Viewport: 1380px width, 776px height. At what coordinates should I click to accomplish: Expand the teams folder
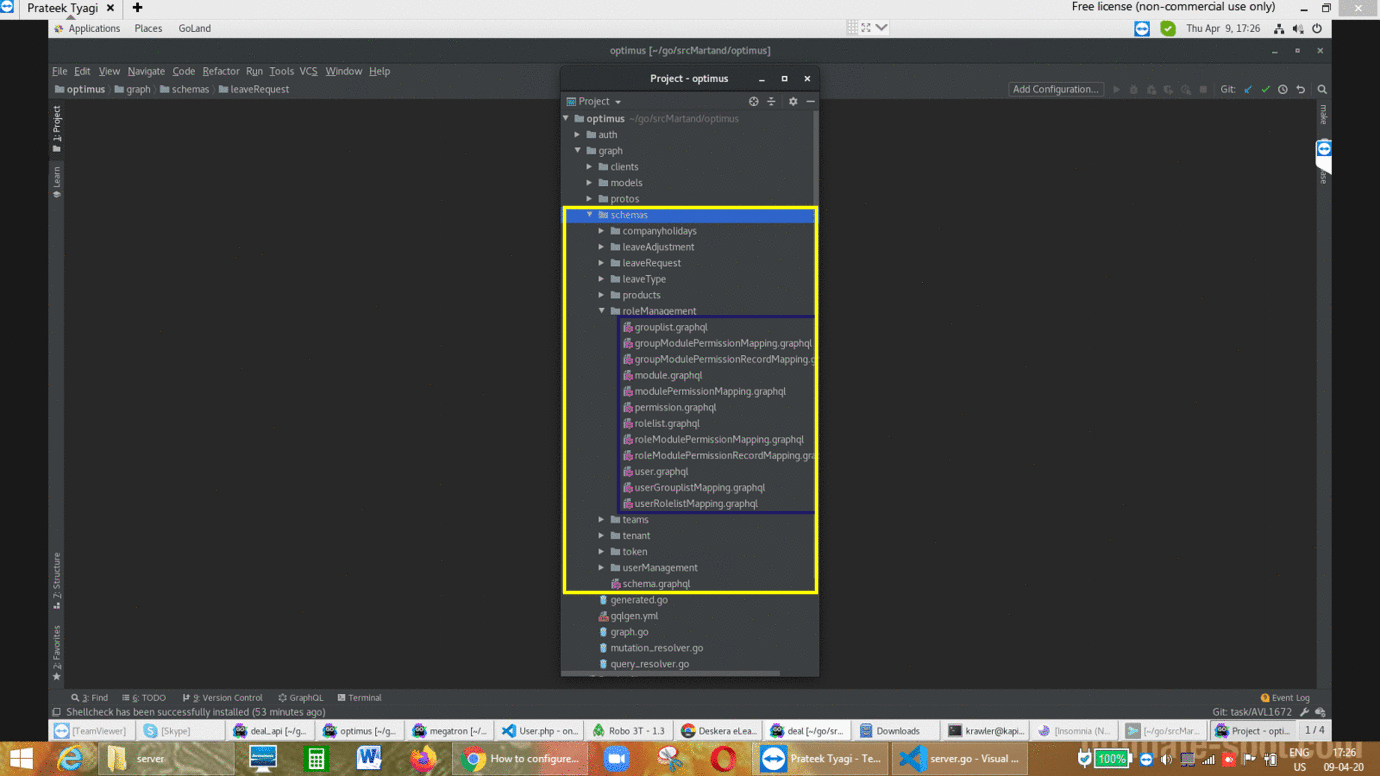600,519
